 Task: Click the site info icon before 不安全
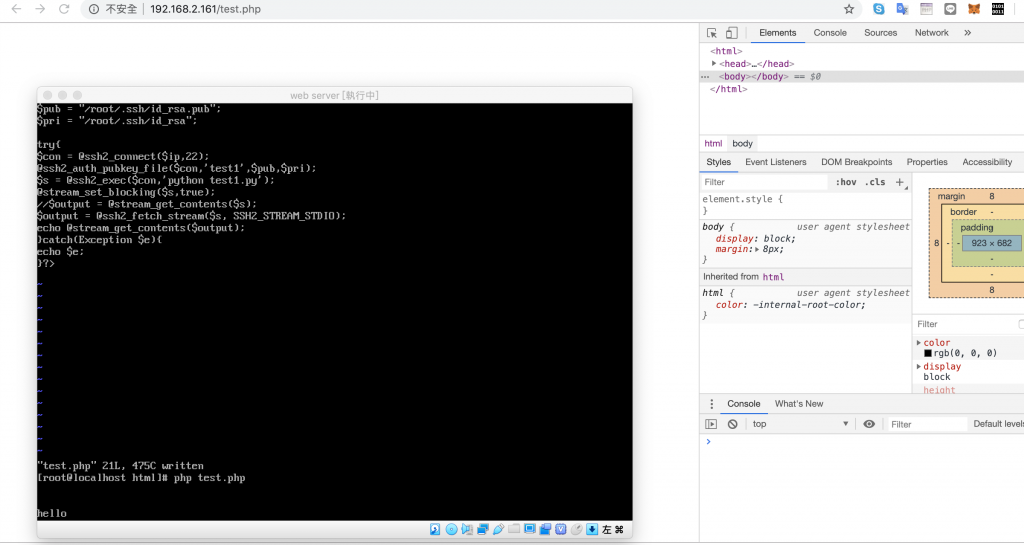[x=94, y=9]
